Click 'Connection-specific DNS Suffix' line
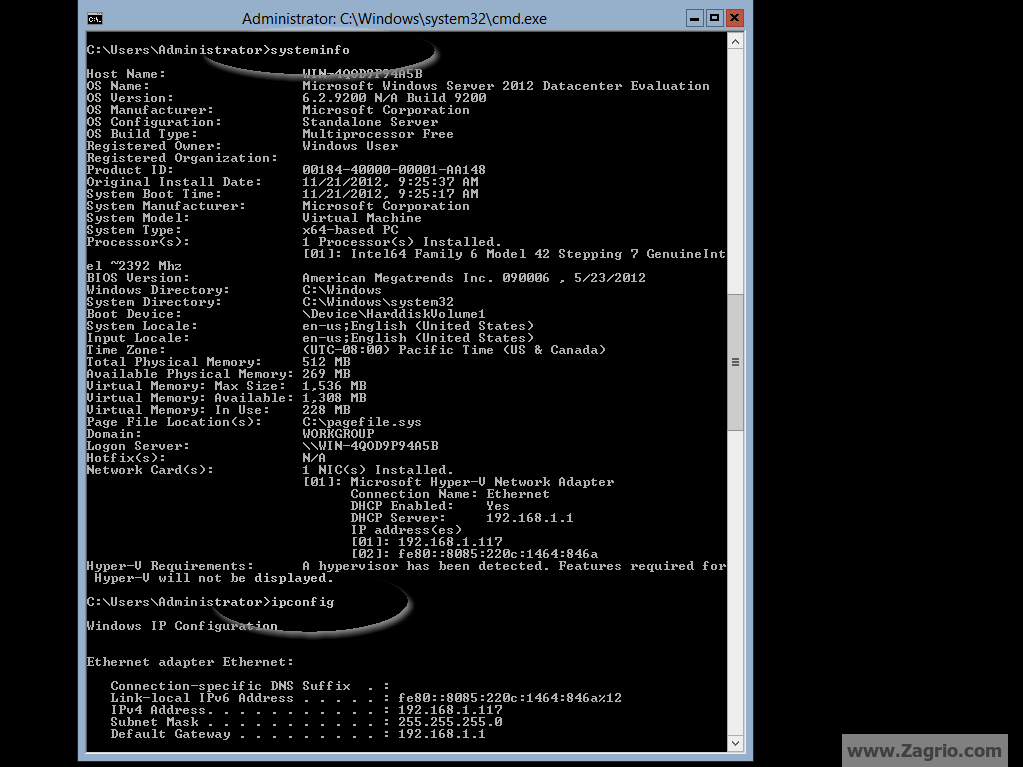Viewport: 1023px width, 767px height. tap(250, 686)
